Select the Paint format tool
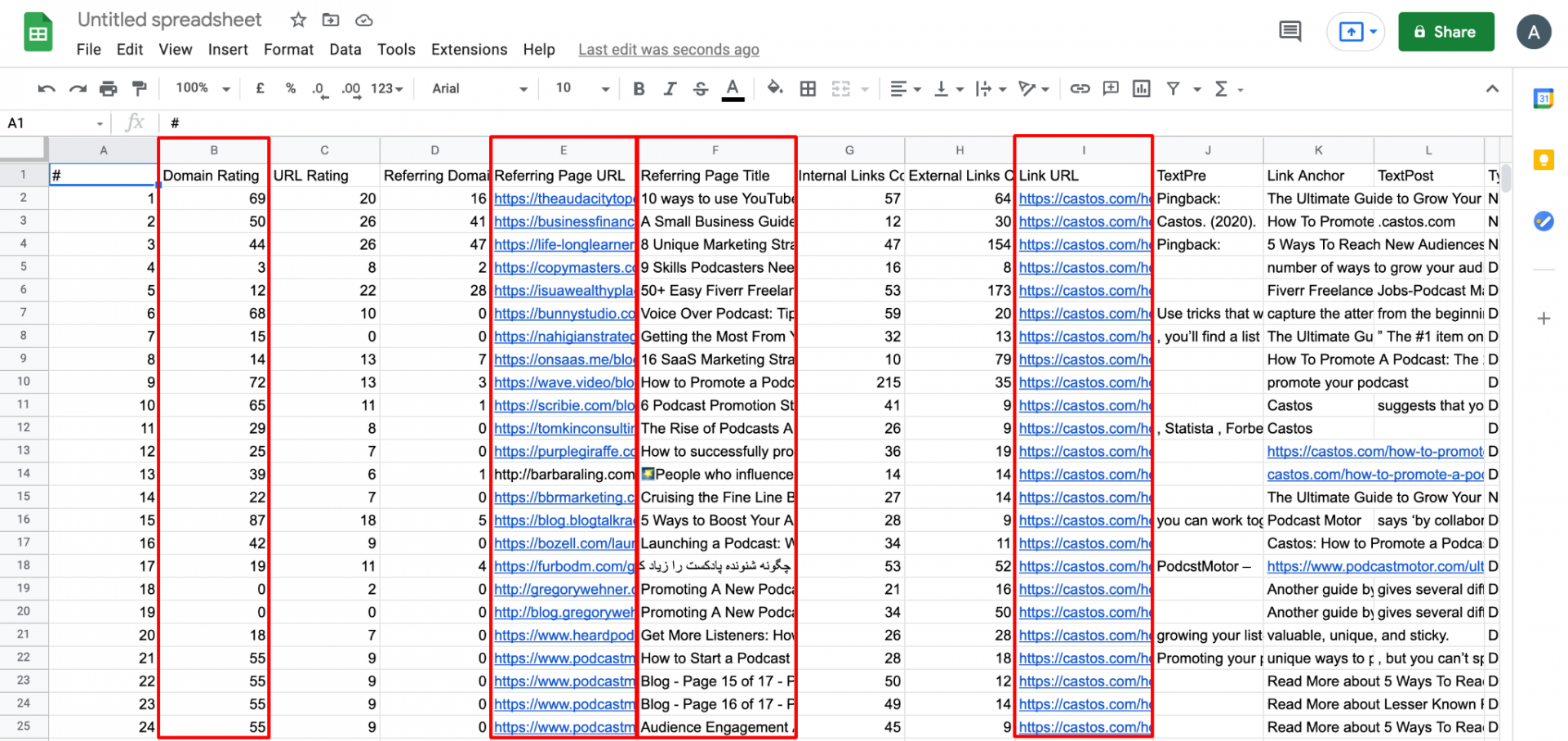Screen dimensions: 1568x741 tap(140, 88)
